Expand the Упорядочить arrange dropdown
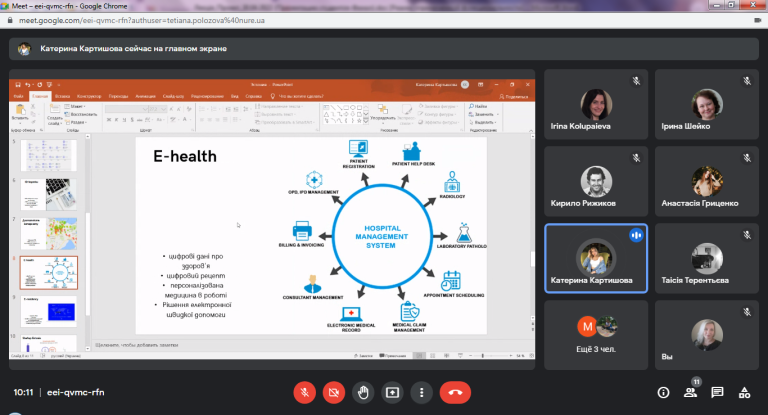Image resolution: width=768 pixels, height=415 pixels. (383, 113)
